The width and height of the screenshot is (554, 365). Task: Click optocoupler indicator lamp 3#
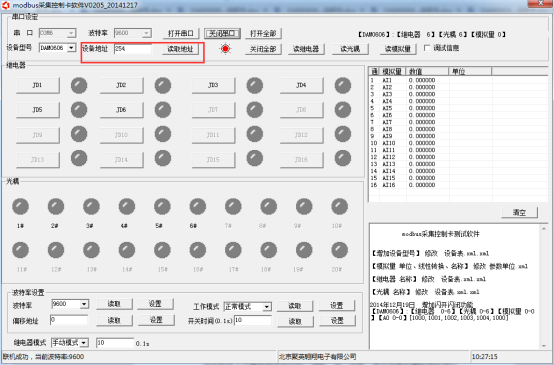pos(91,207)
